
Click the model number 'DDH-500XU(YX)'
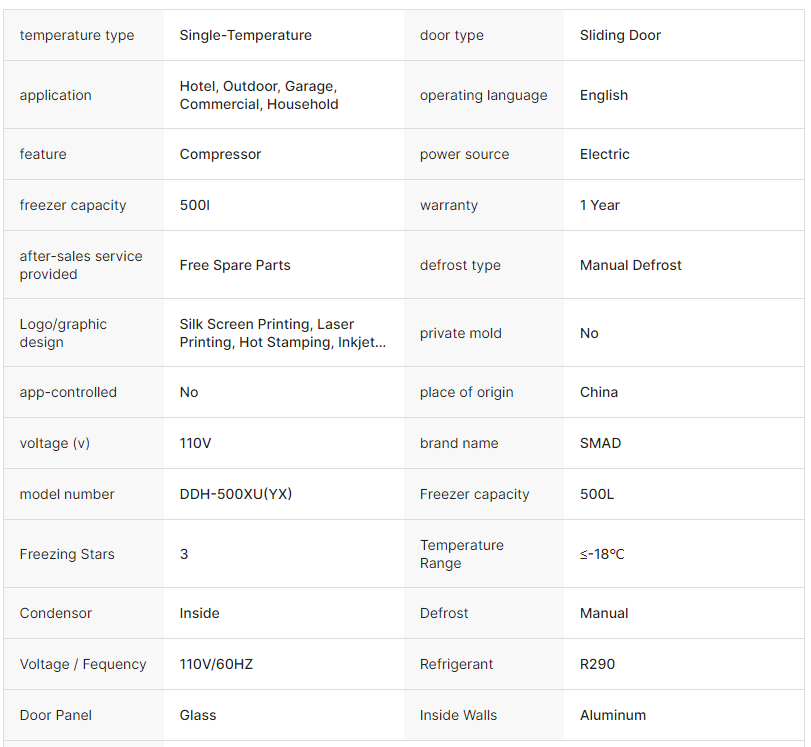[x=236, y=494]
